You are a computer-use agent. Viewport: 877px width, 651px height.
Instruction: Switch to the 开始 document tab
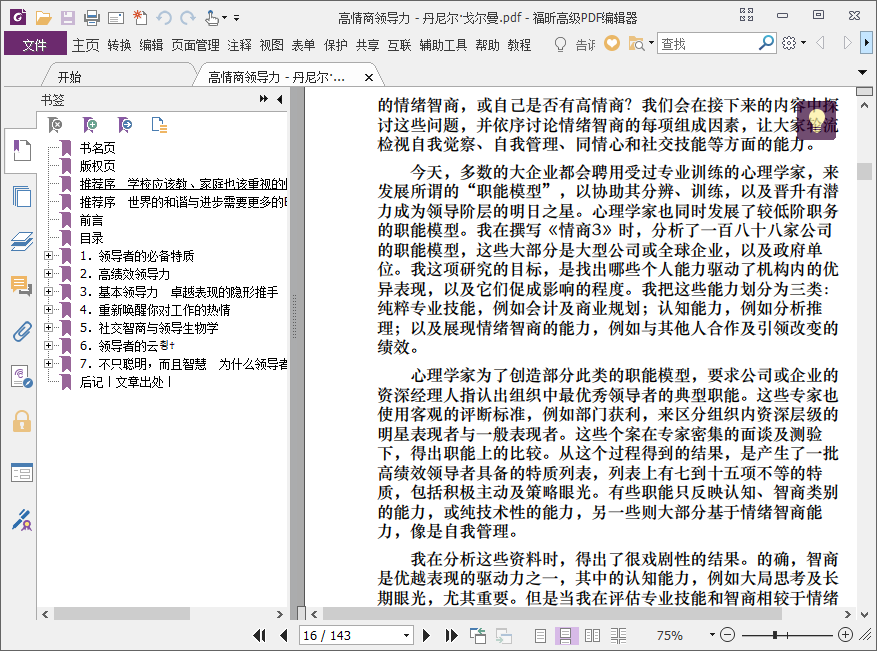click(69, 77)
